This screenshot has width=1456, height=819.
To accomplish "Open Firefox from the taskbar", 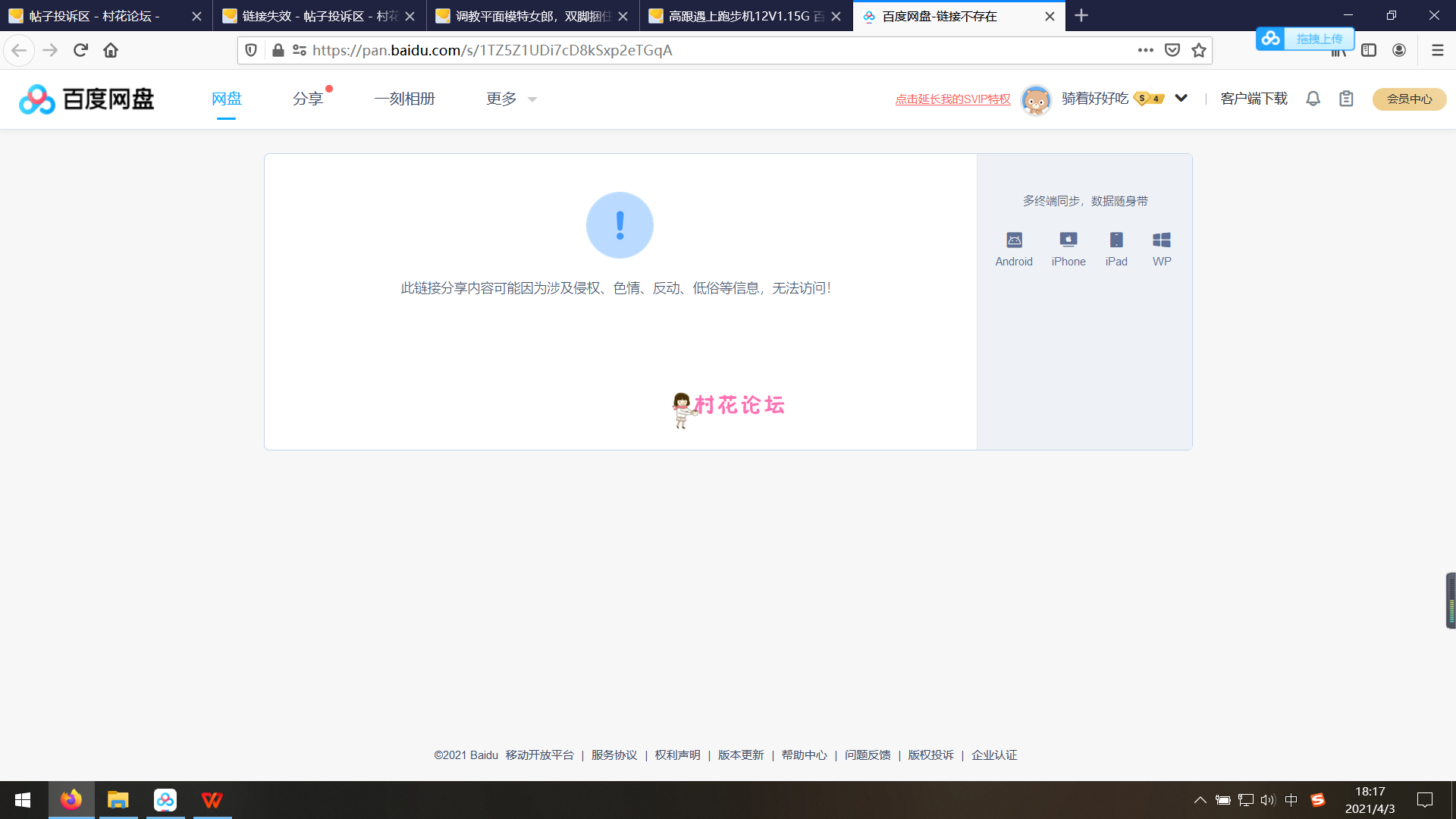I will tap(71, 800).
